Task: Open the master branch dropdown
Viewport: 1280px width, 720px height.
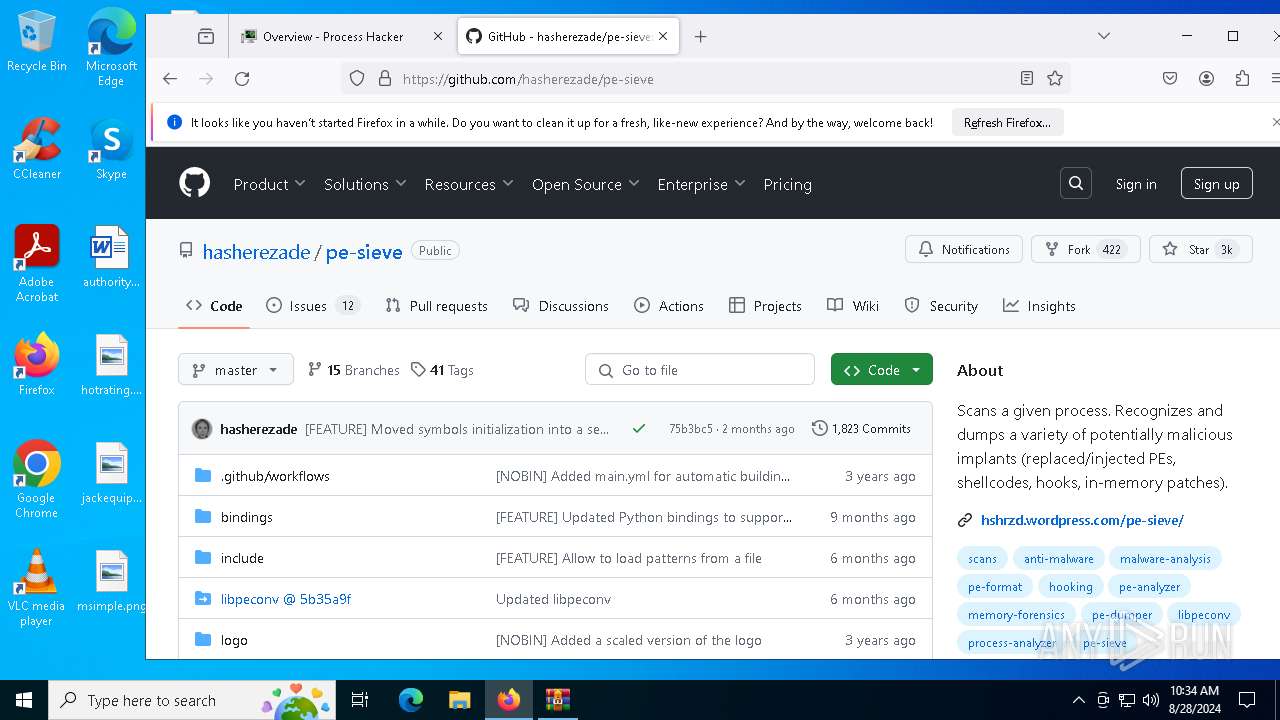Action: click(236, 369)
